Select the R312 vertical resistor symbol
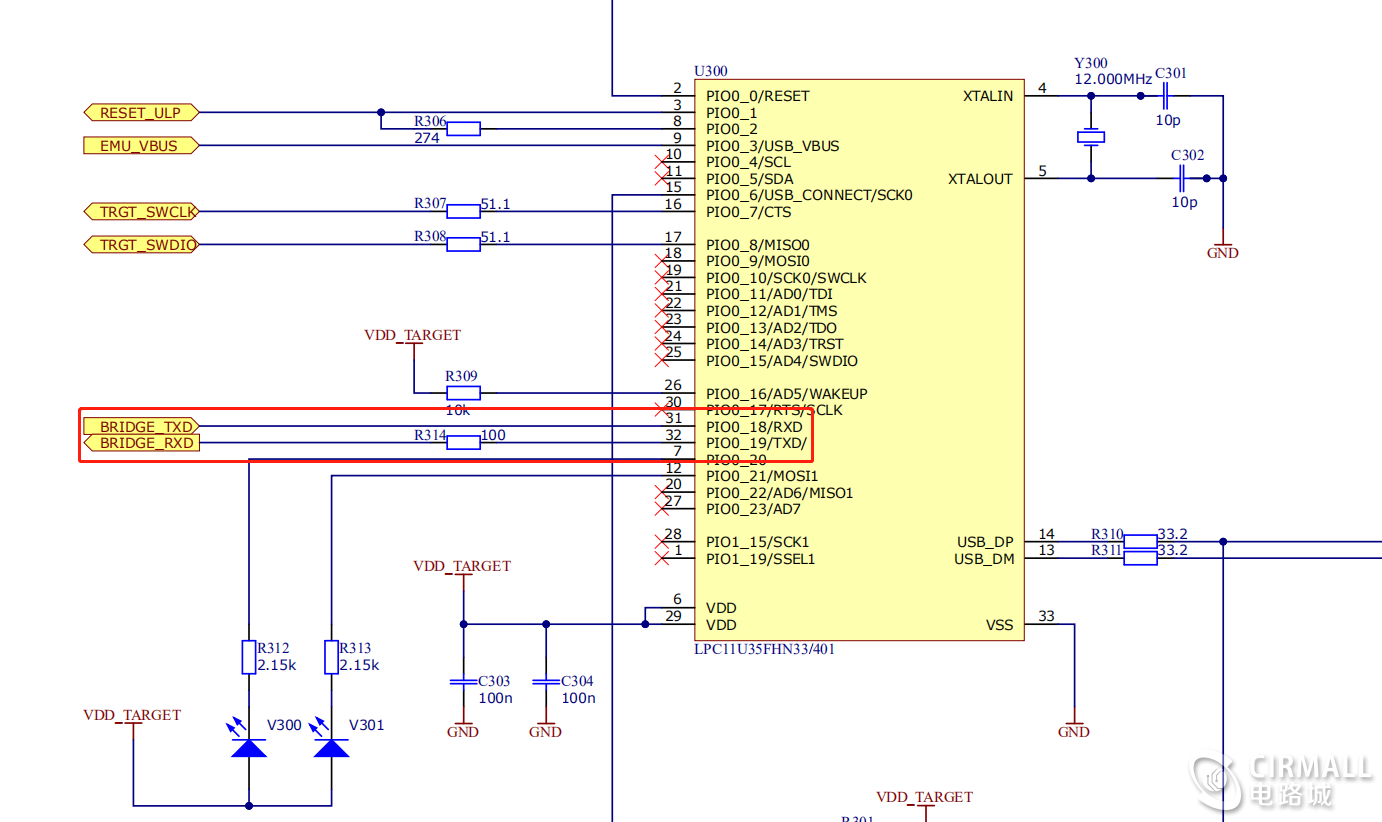This screenshot has height=822, width=1382. coord(249,657)
